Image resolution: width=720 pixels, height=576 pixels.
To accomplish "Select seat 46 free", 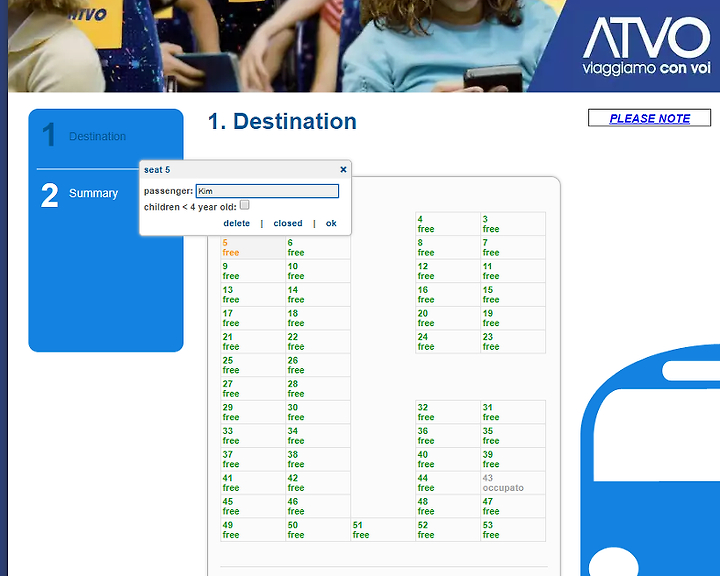I will pos(318,506).
